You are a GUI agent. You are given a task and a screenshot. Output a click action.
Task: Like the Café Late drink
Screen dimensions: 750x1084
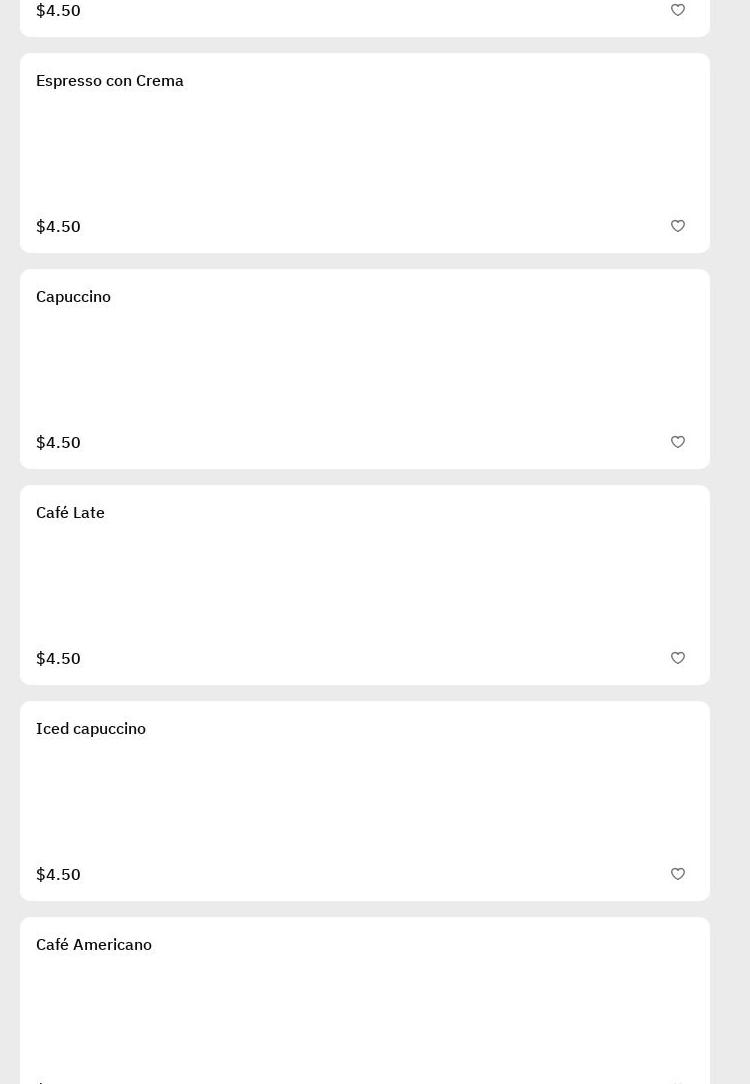point(678,659)
